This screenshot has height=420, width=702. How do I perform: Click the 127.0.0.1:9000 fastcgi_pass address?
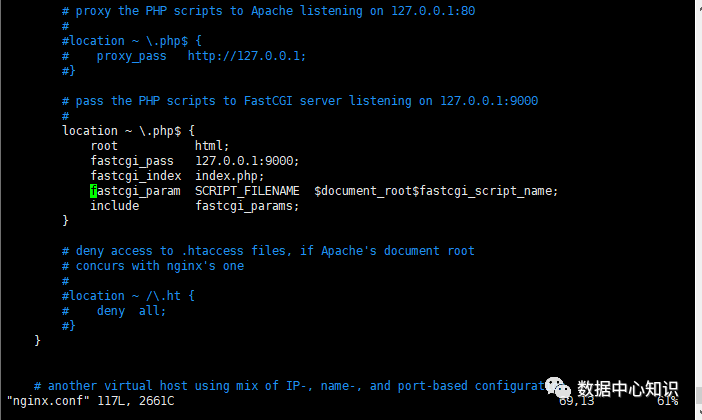coord(247,160)
